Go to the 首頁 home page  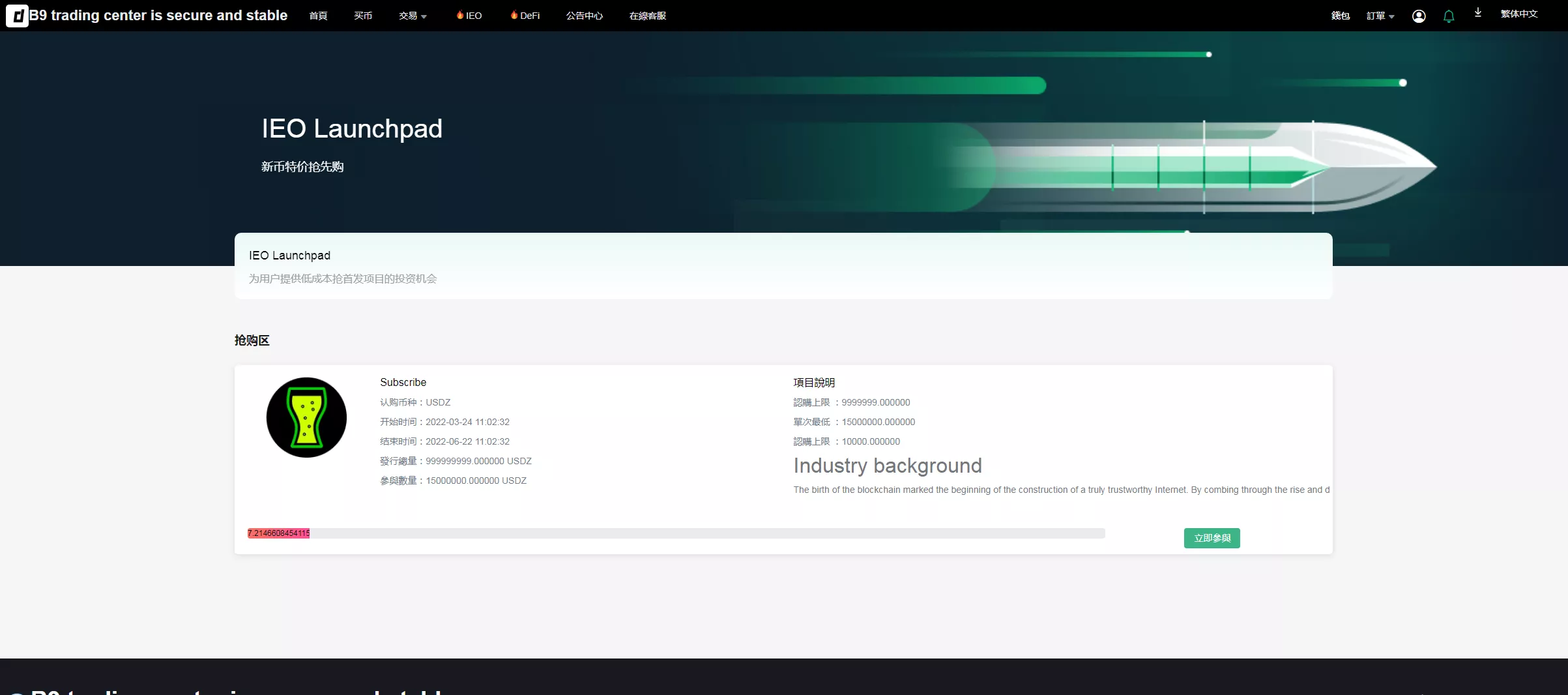coord(318,16)
